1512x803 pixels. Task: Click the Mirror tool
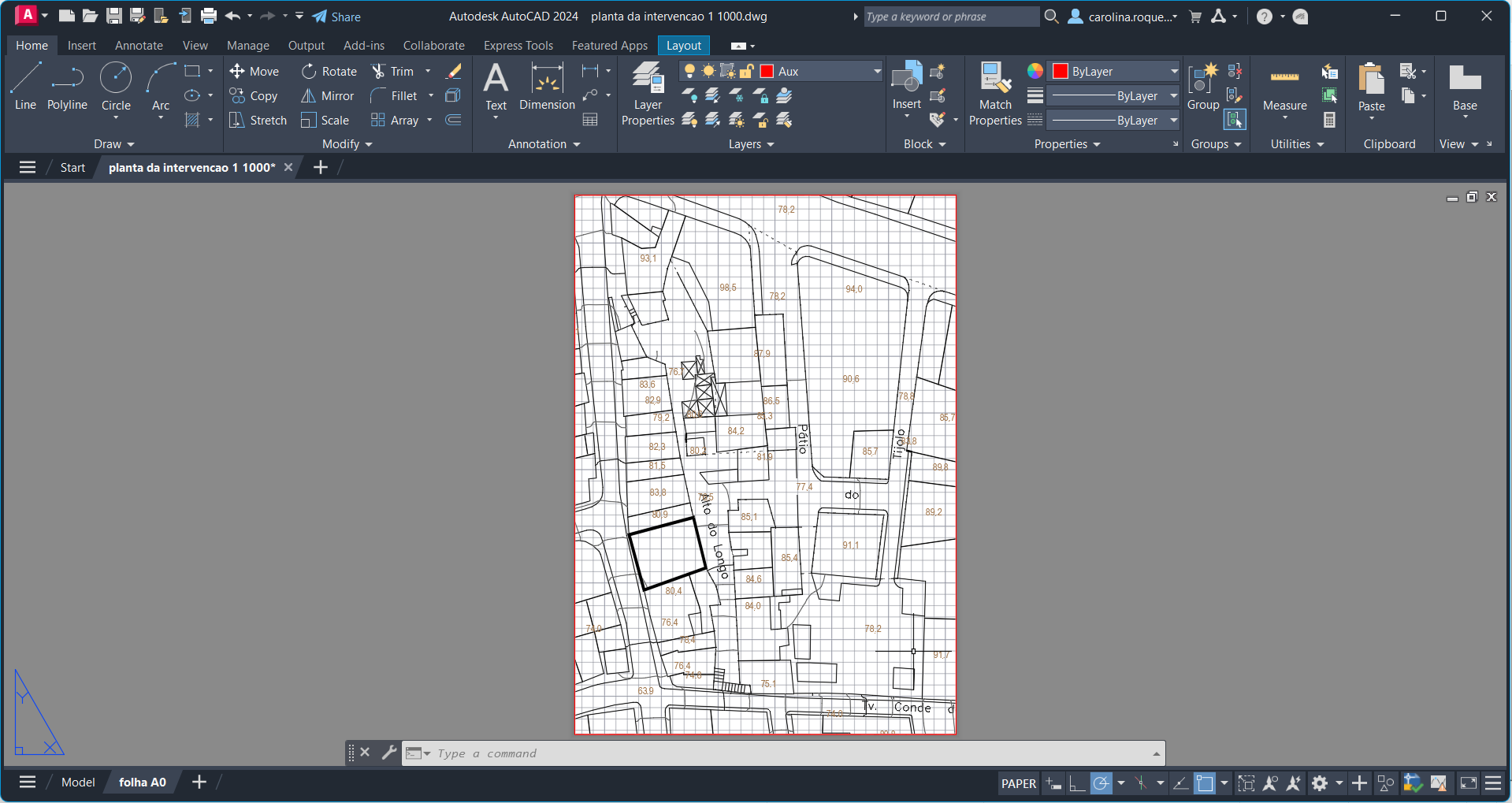click(328, 96)
